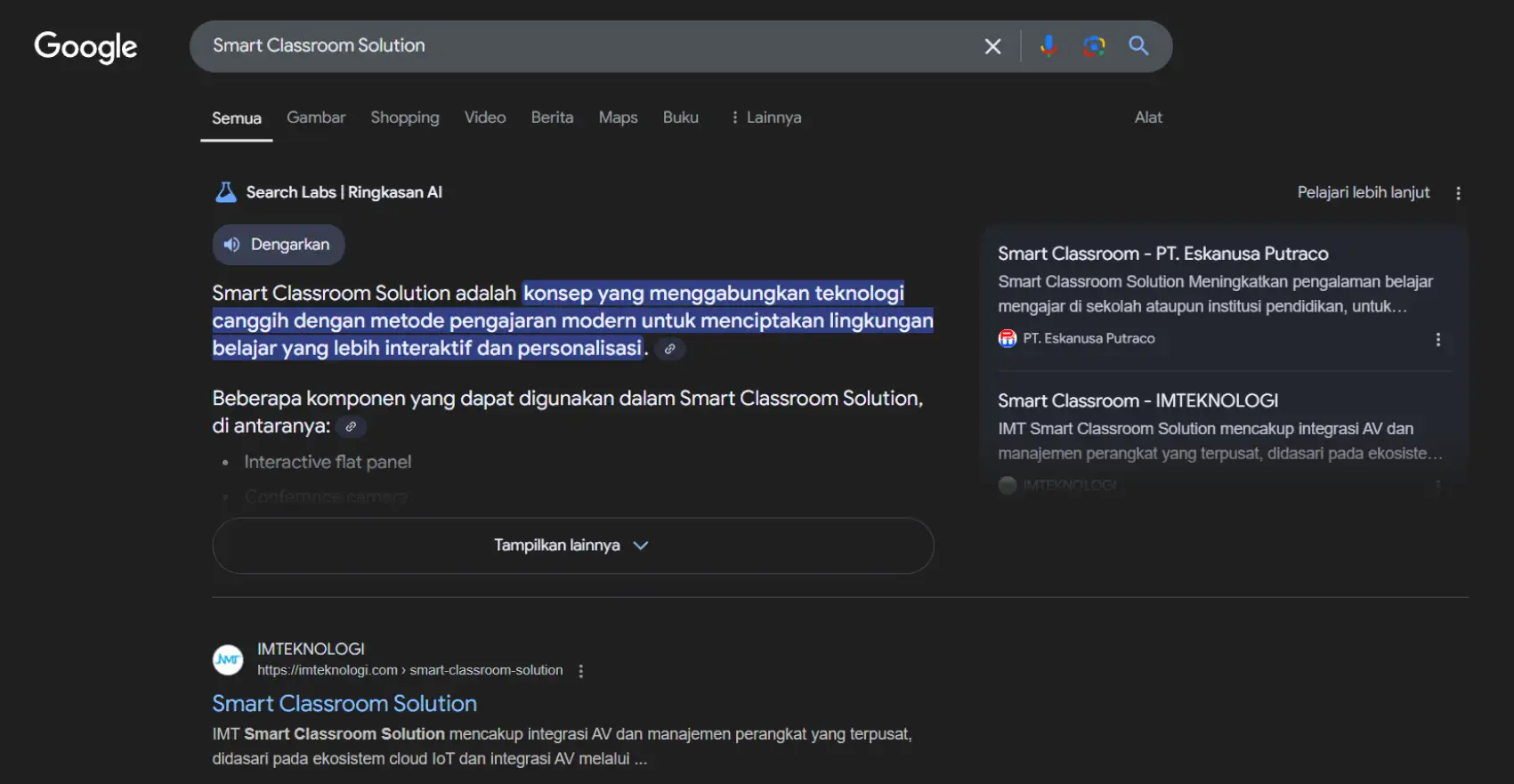Switch to the Shopping tab
The height and width of the screenshot is (784, 1514).
405,117
